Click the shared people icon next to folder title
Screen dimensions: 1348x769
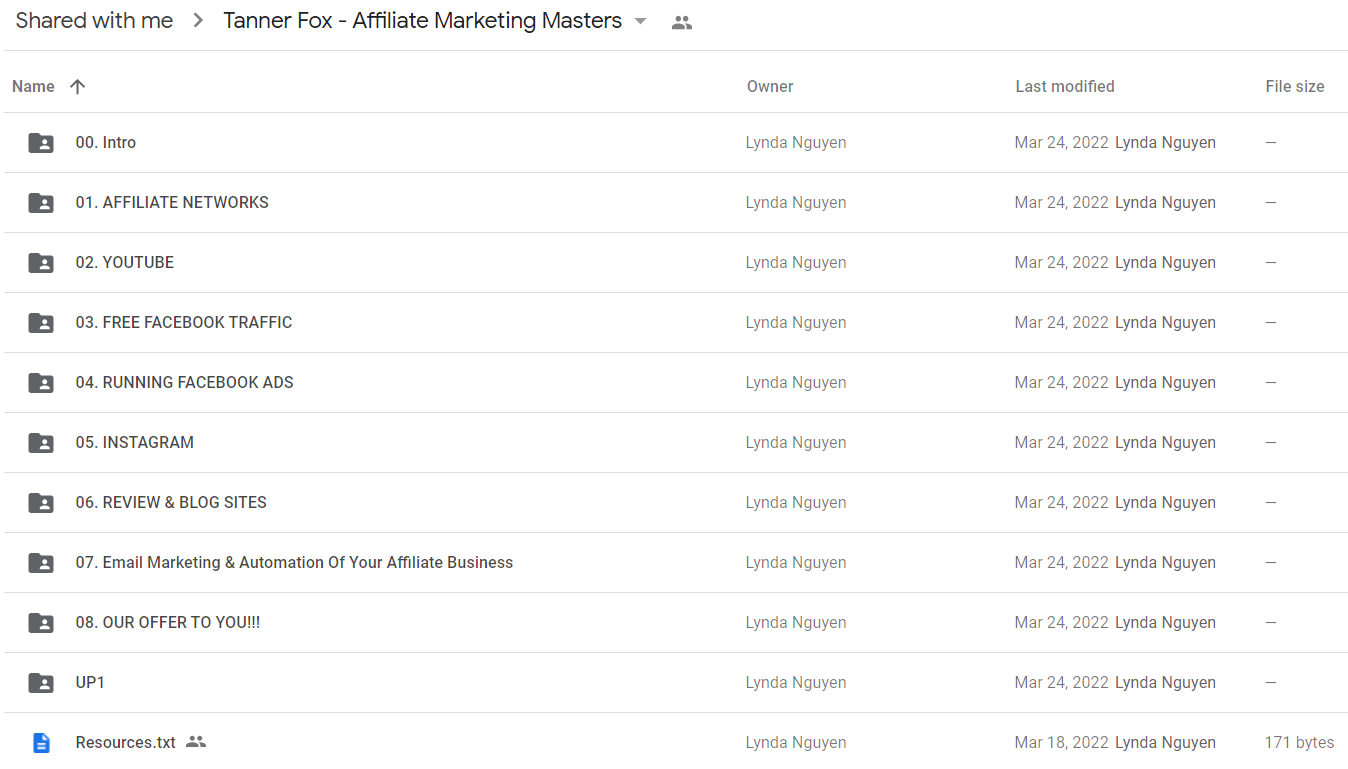click(682, 22)
